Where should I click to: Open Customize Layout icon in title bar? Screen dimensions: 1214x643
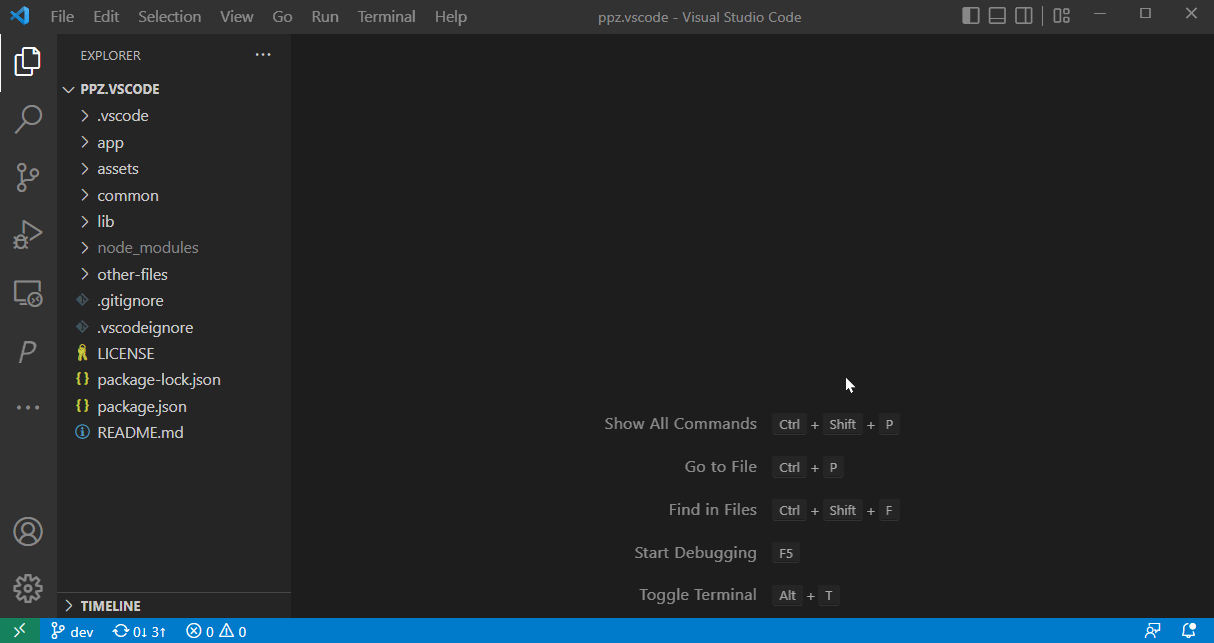click(x=1062, y=16)
